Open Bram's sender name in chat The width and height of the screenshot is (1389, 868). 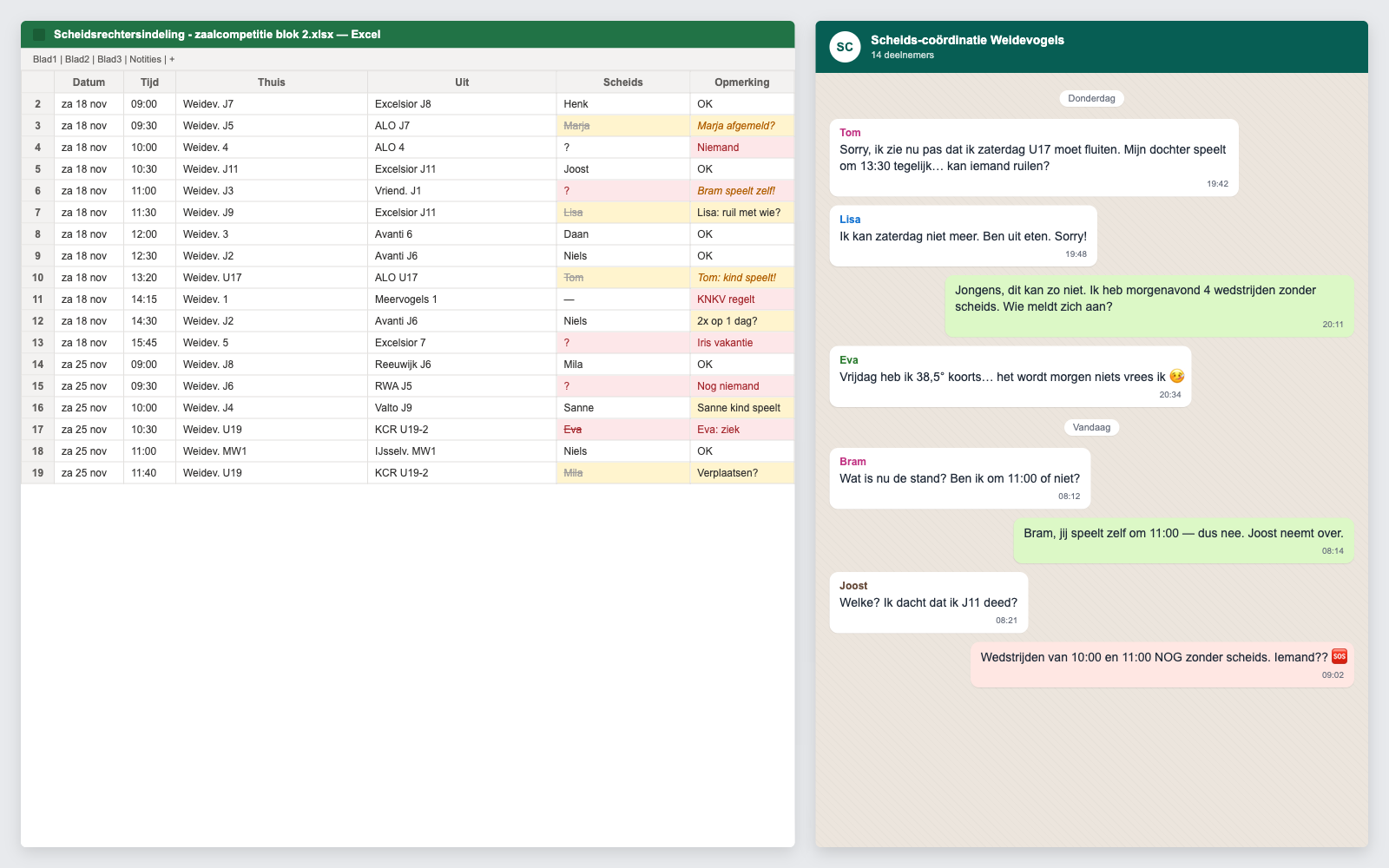[x=852, y=462]
